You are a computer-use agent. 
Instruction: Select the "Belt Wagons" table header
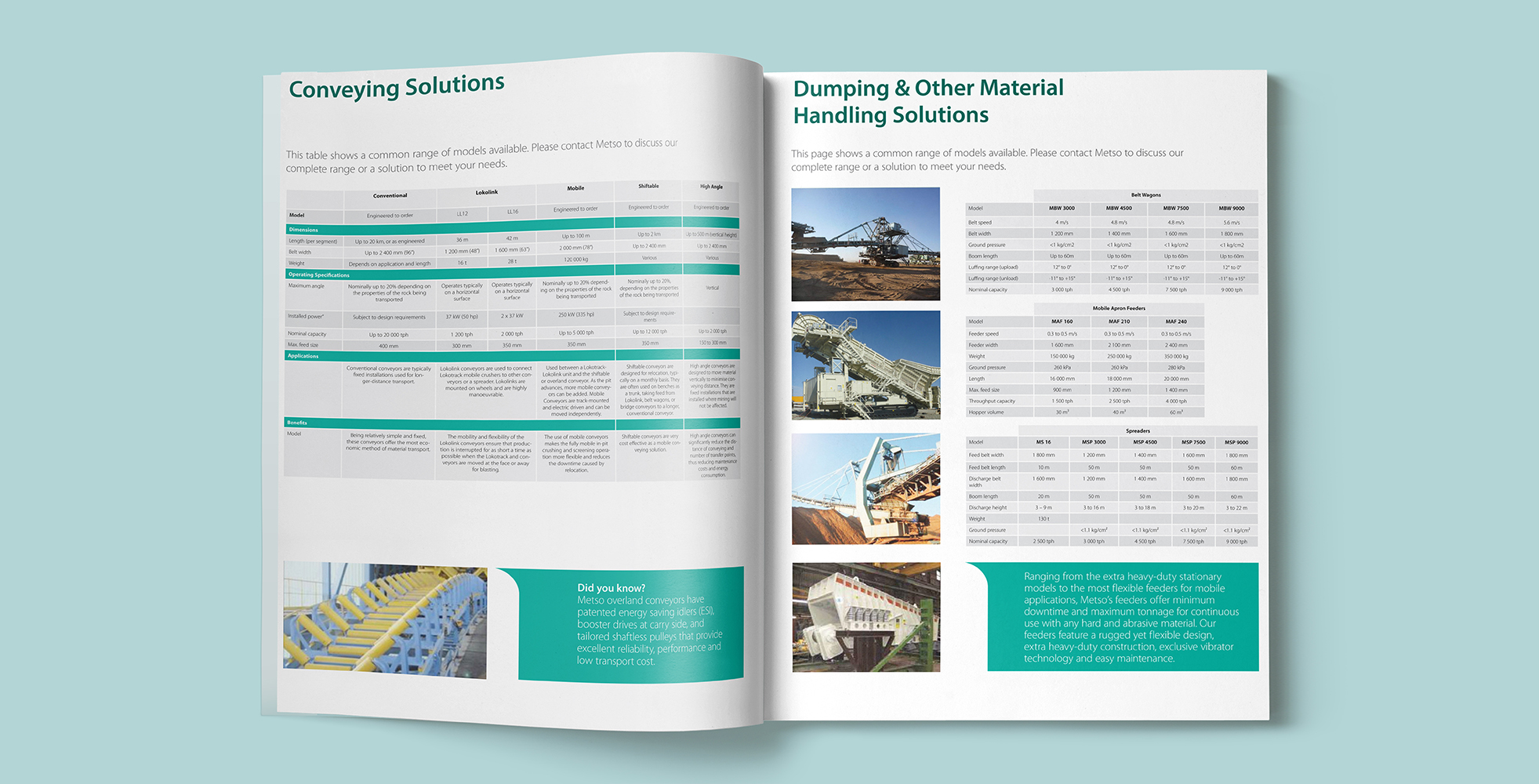[1145, 195]
